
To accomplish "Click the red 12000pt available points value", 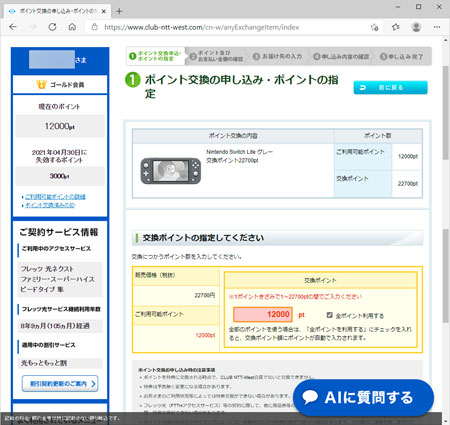I will [205, 335].
